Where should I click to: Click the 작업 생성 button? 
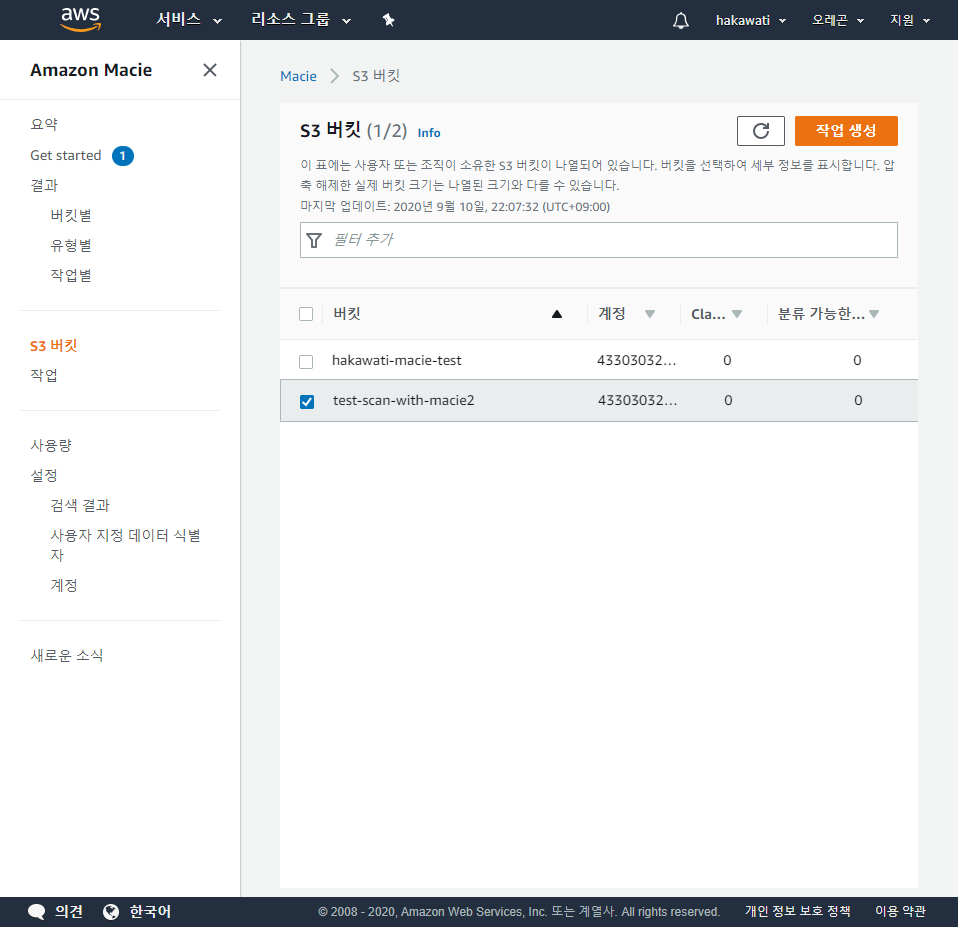tap(846, 131)
